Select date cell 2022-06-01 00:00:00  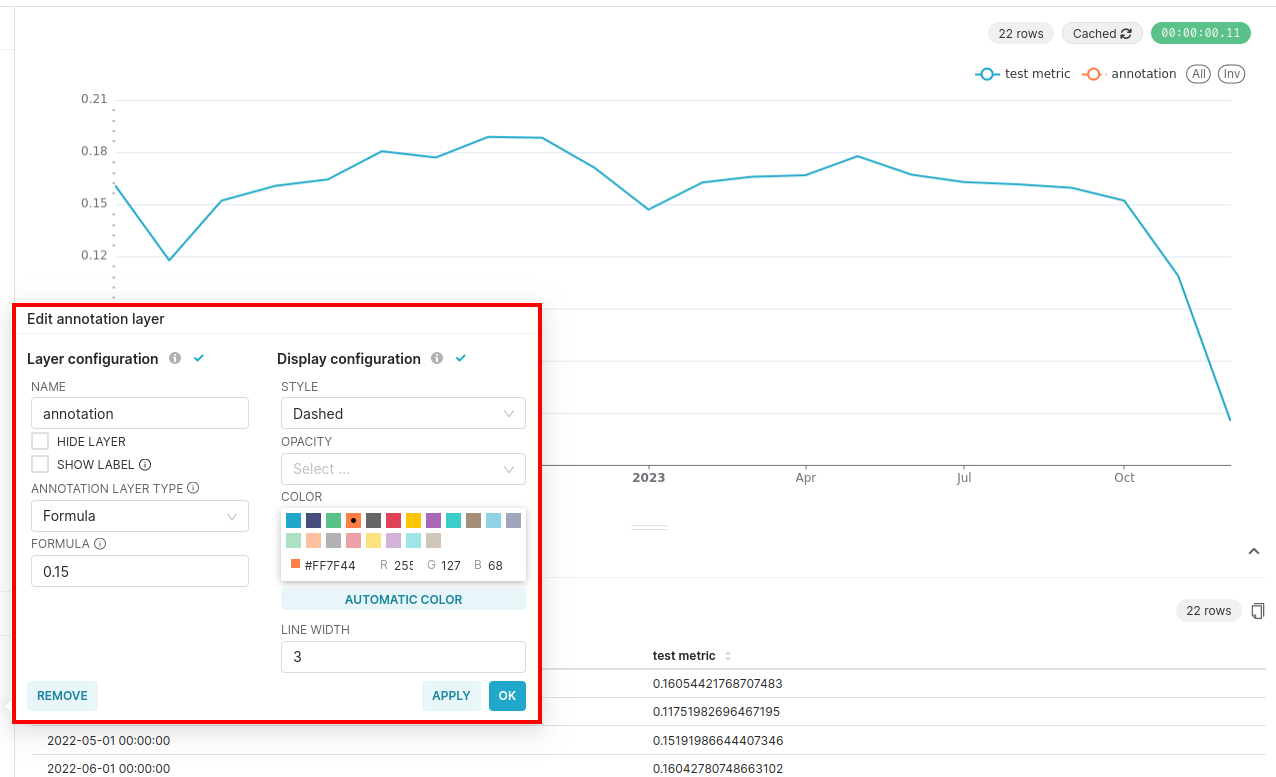click(x=108, y=769)
